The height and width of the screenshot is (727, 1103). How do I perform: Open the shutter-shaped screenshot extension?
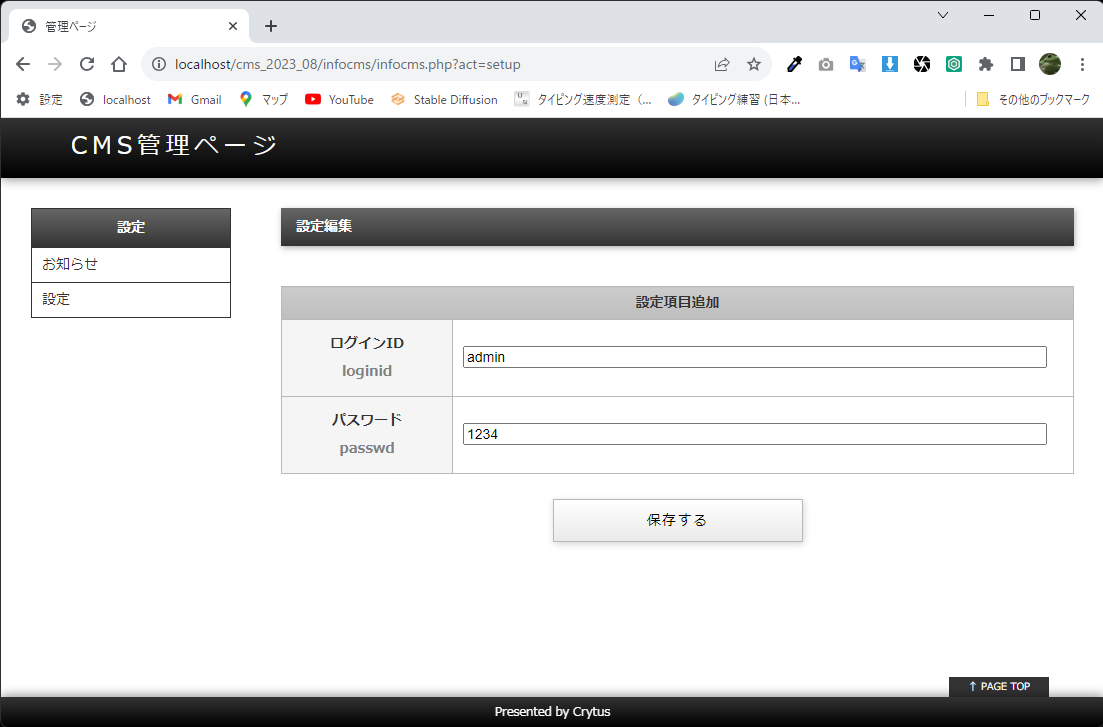coord(921,63)
